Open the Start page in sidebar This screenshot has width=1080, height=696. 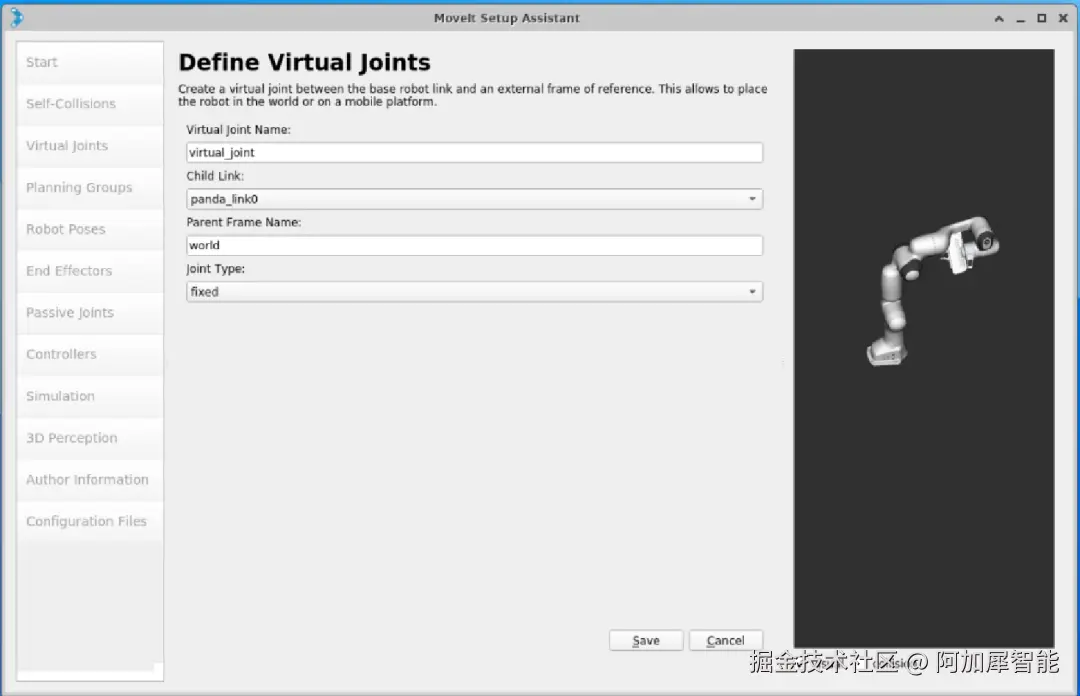pyautogui.click(x=90, y=62)
